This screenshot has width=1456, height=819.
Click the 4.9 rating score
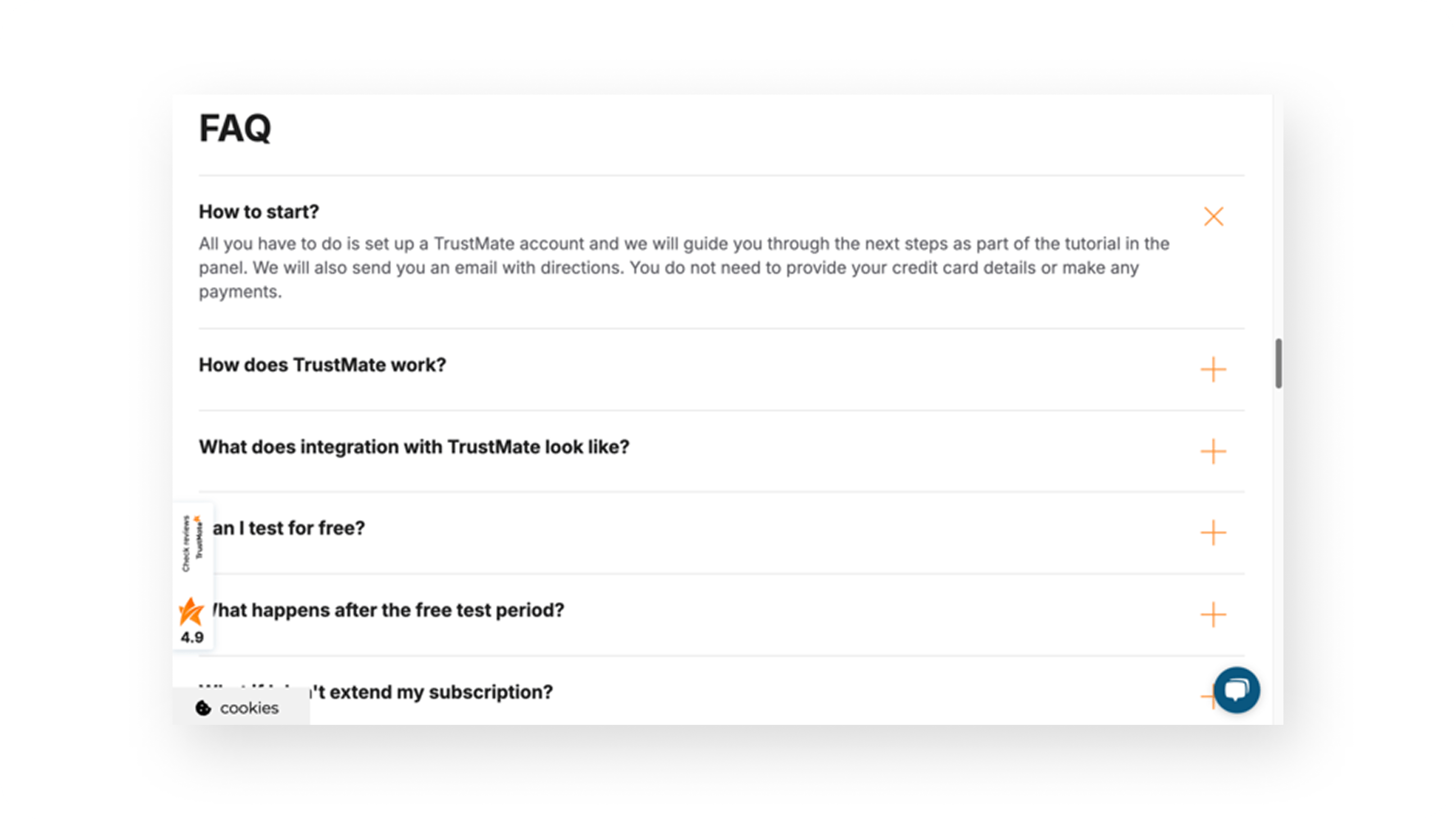click(192, 637)
